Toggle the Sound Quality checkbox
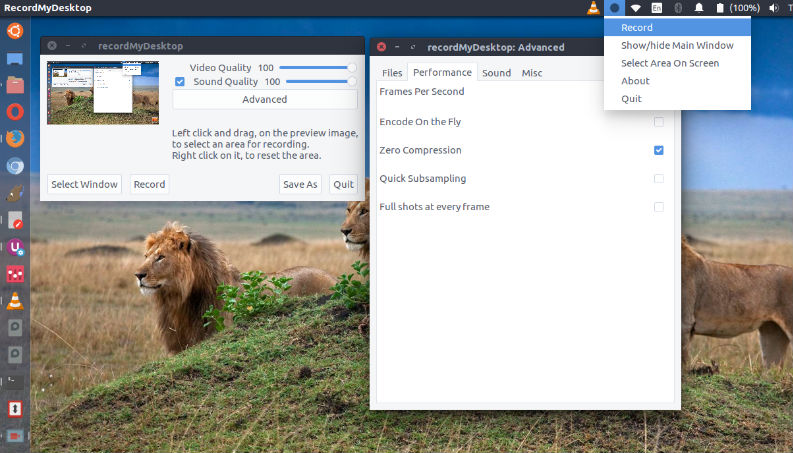793x453 pixels. 180,81
